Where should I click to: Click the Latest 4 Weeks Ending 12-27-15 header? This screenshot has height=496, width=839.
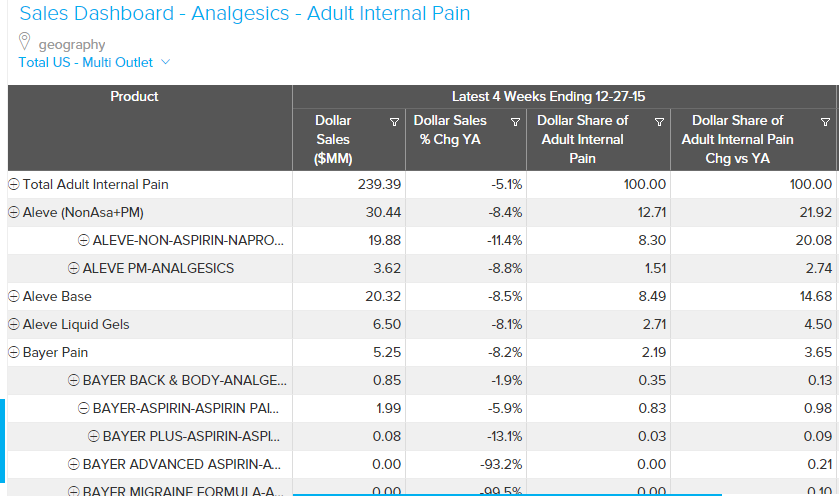pyautogui.click(x=563, y=97)
